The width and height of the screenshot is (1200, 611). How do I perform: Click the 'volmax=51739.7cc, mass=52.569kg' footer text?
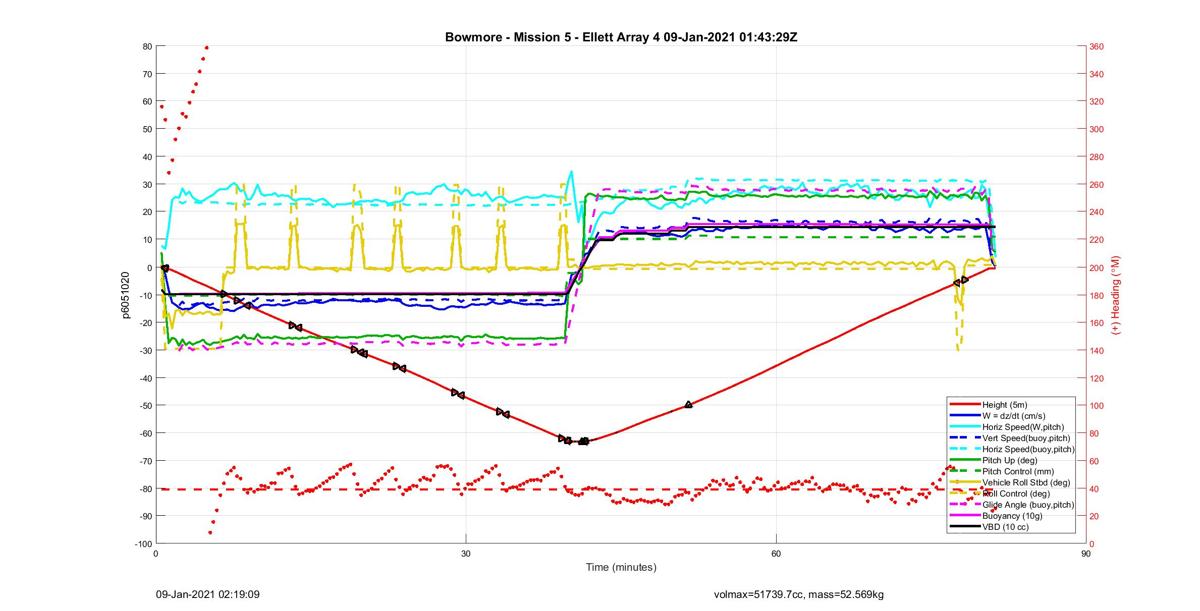(799, 594)
